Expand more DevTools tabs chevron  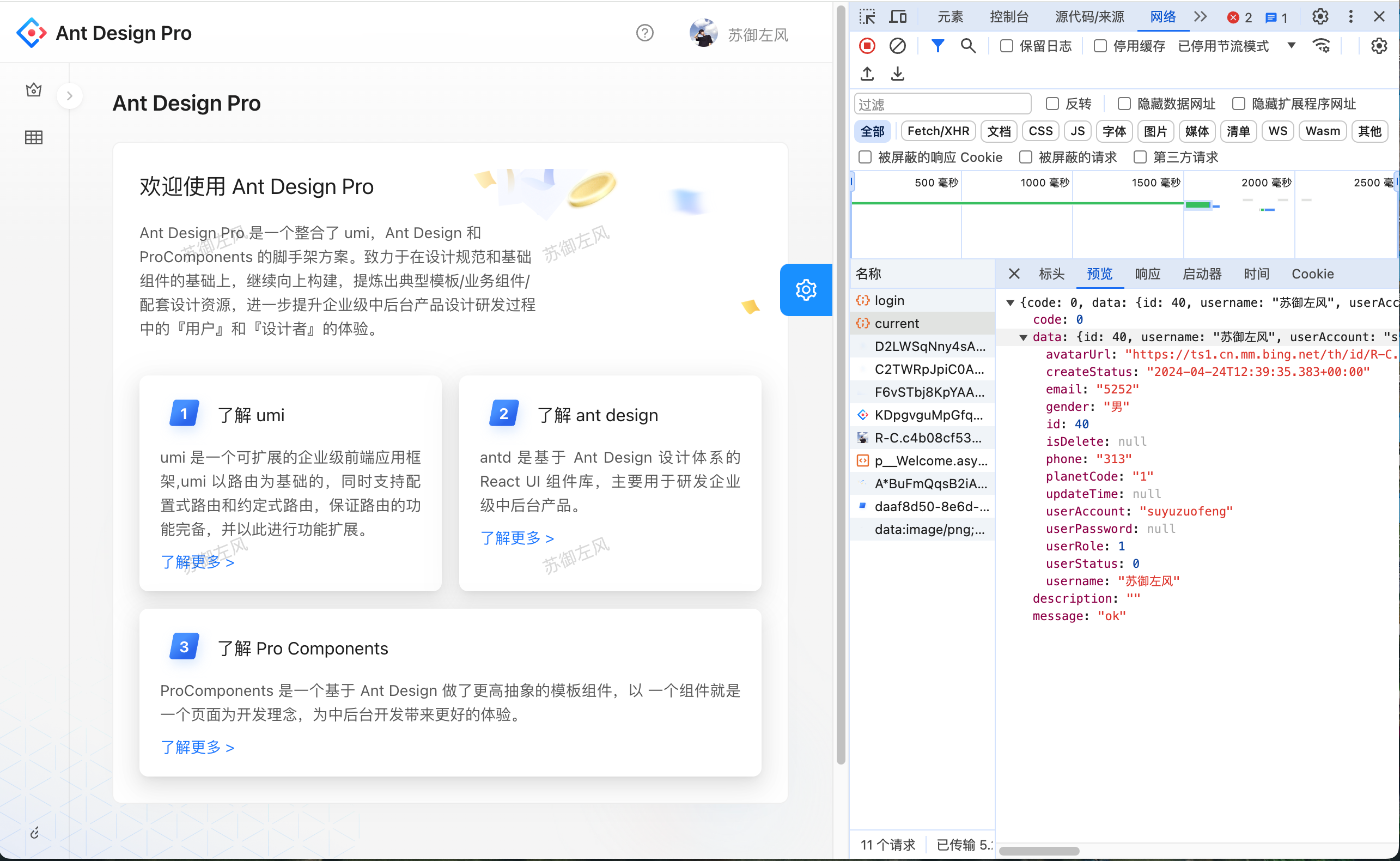point(1200,16)
